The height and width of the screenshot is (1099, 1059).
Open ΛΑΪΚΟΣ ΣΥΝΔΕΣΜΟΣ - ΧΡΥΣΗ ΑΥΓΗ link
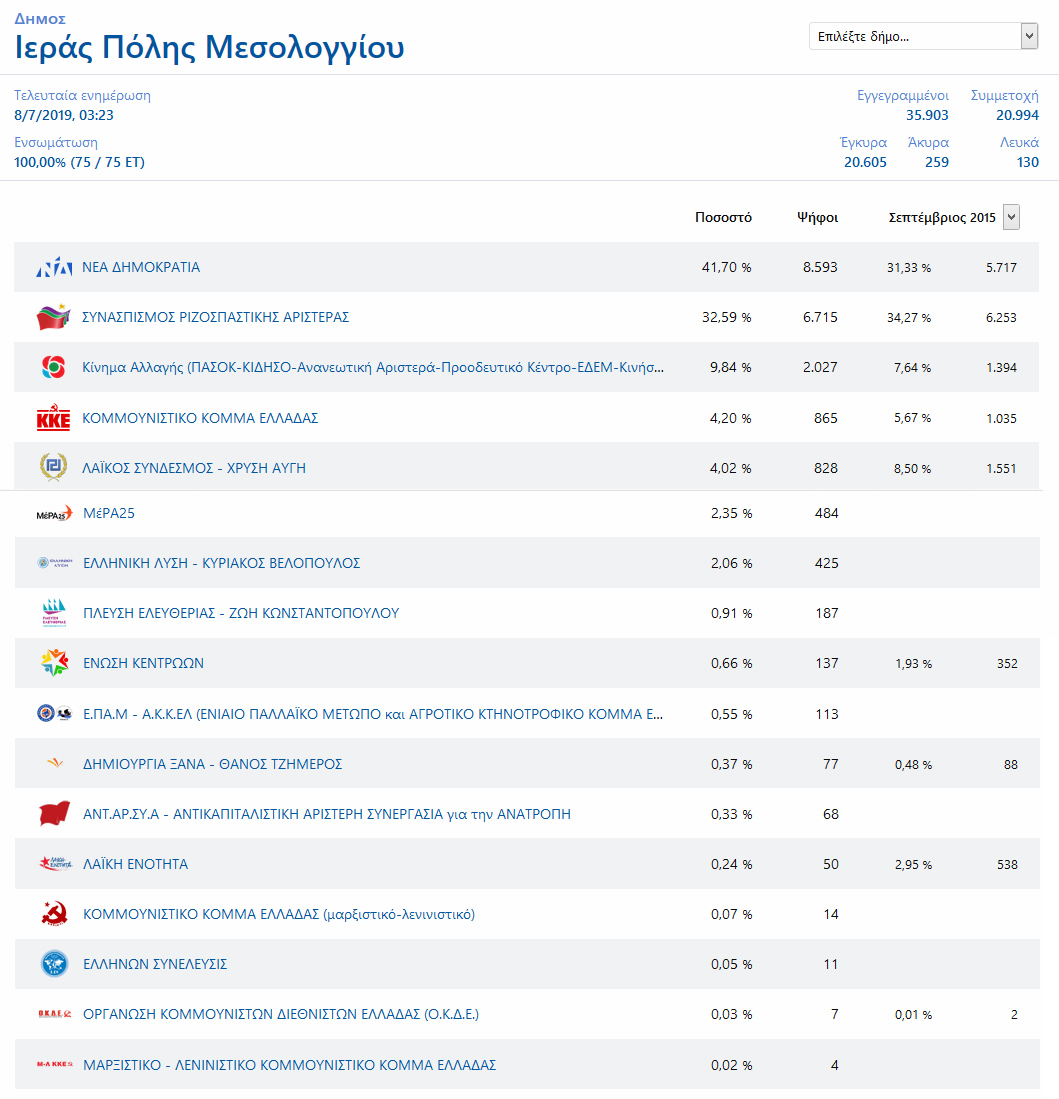pyautogui.click(x=193, y=467)
